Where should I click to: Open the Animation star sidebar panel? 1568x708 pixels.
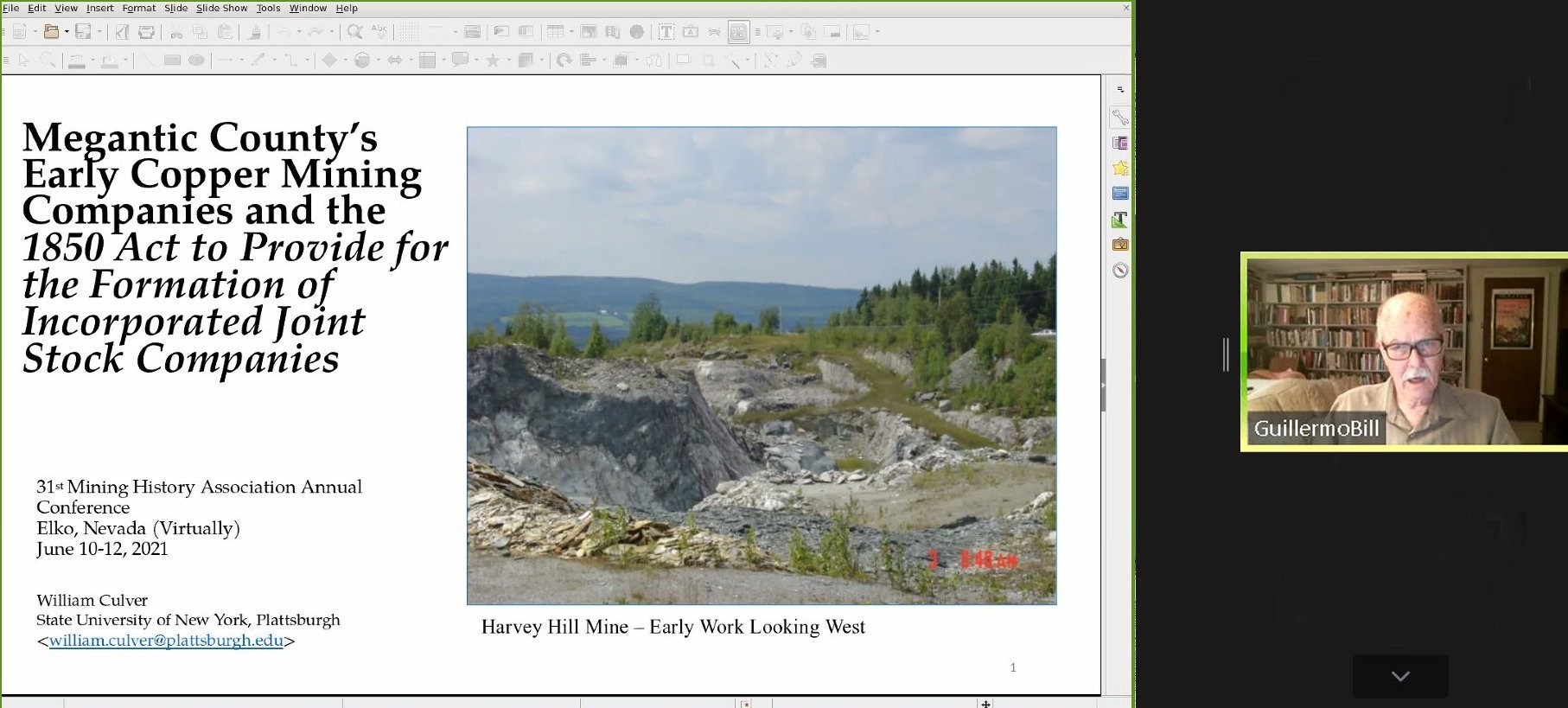coord(1120,168)
